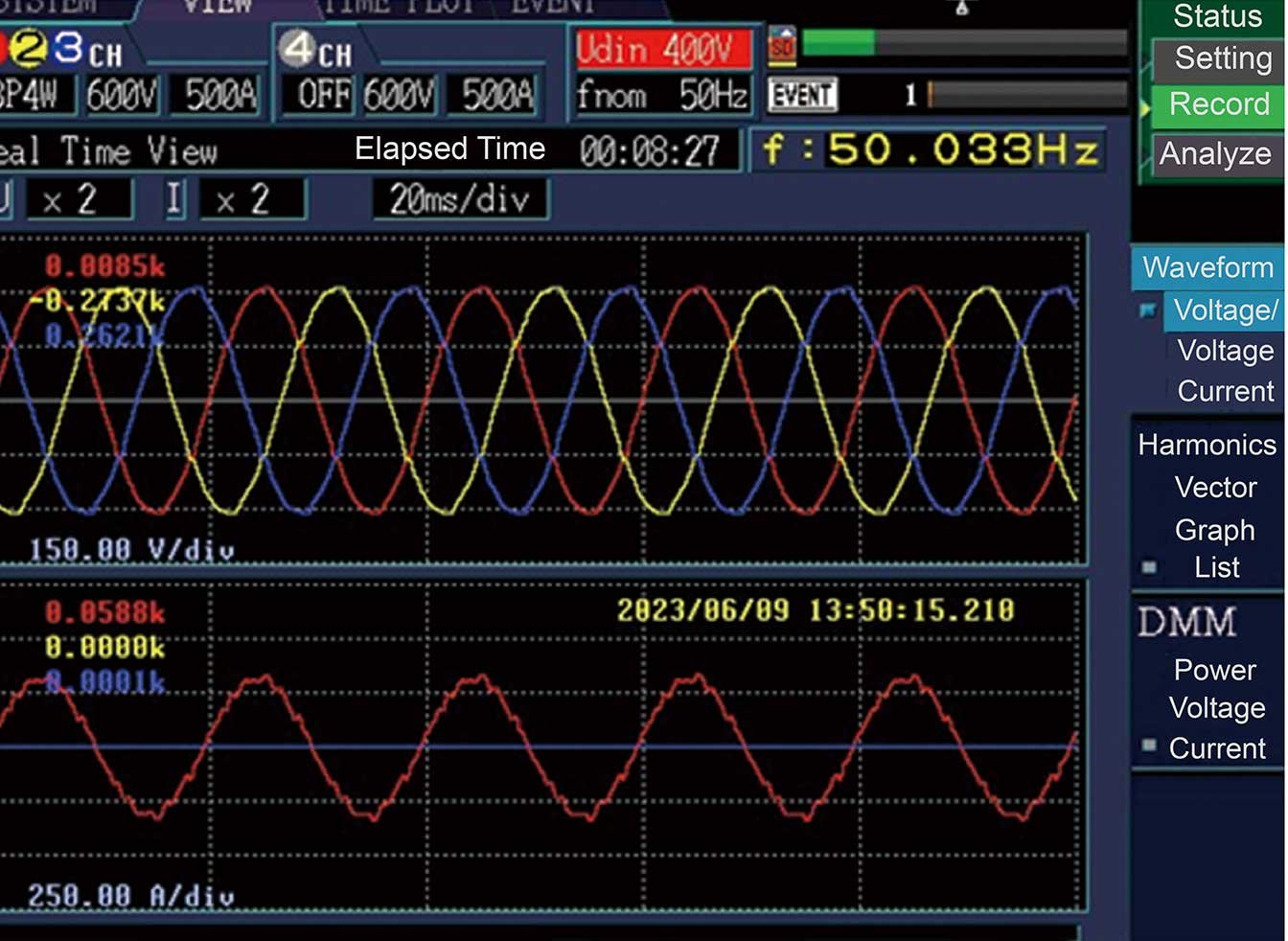
Task: Select the current zoom x 2 field
Action: pyautogui.click(x=253, y=200)
